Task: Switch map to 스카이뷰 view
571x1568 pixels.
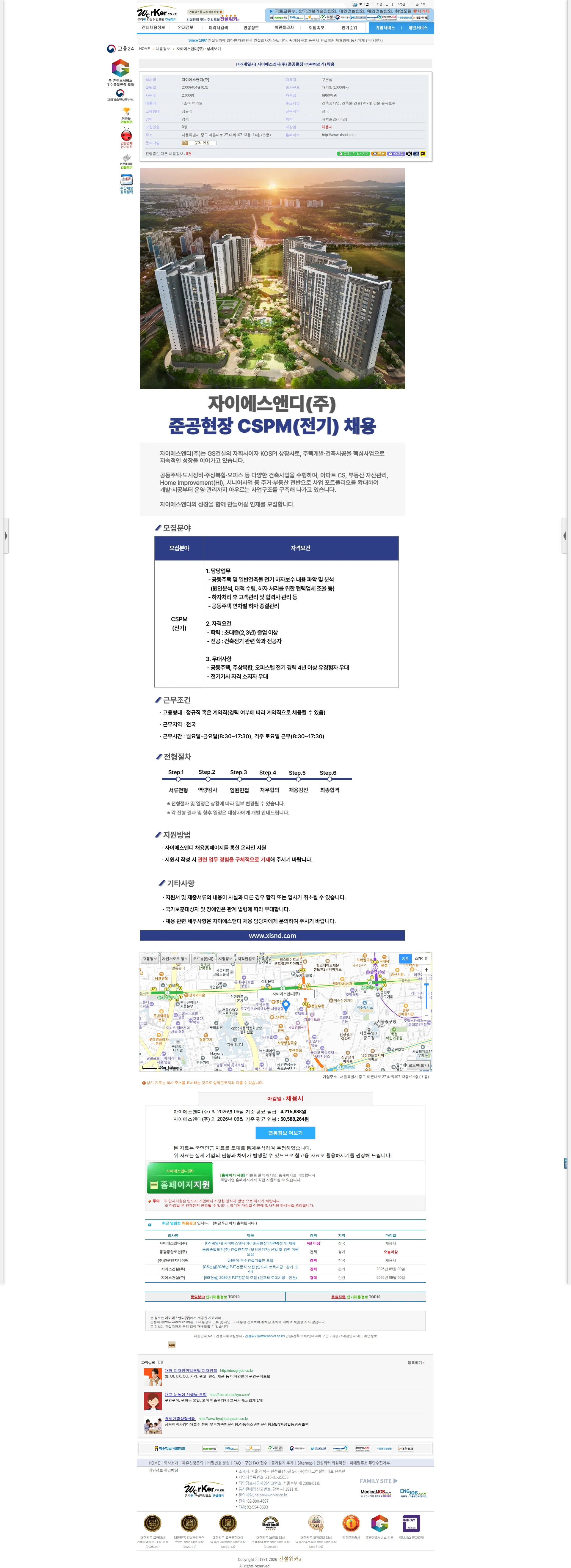Action: click(x=421, y=959)
